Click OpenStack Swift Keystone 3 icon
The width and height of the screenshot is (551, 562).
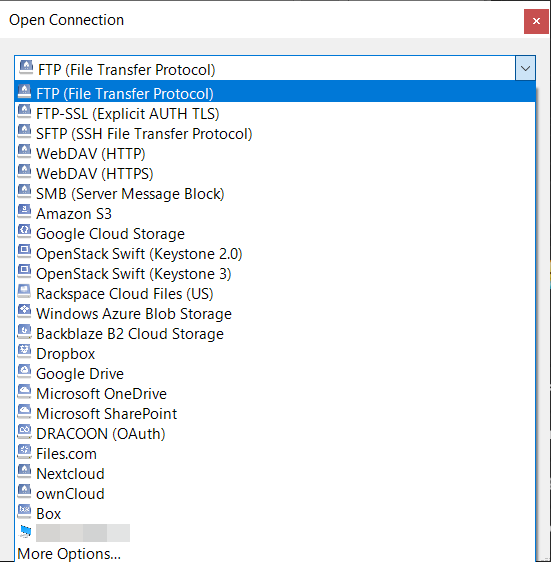coord(24,271)
